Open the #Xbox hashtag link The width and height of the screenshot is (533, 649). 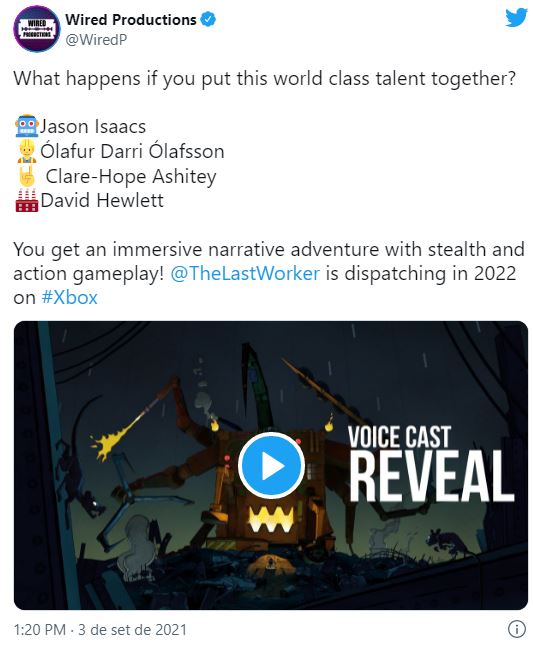tap(70, 298)
